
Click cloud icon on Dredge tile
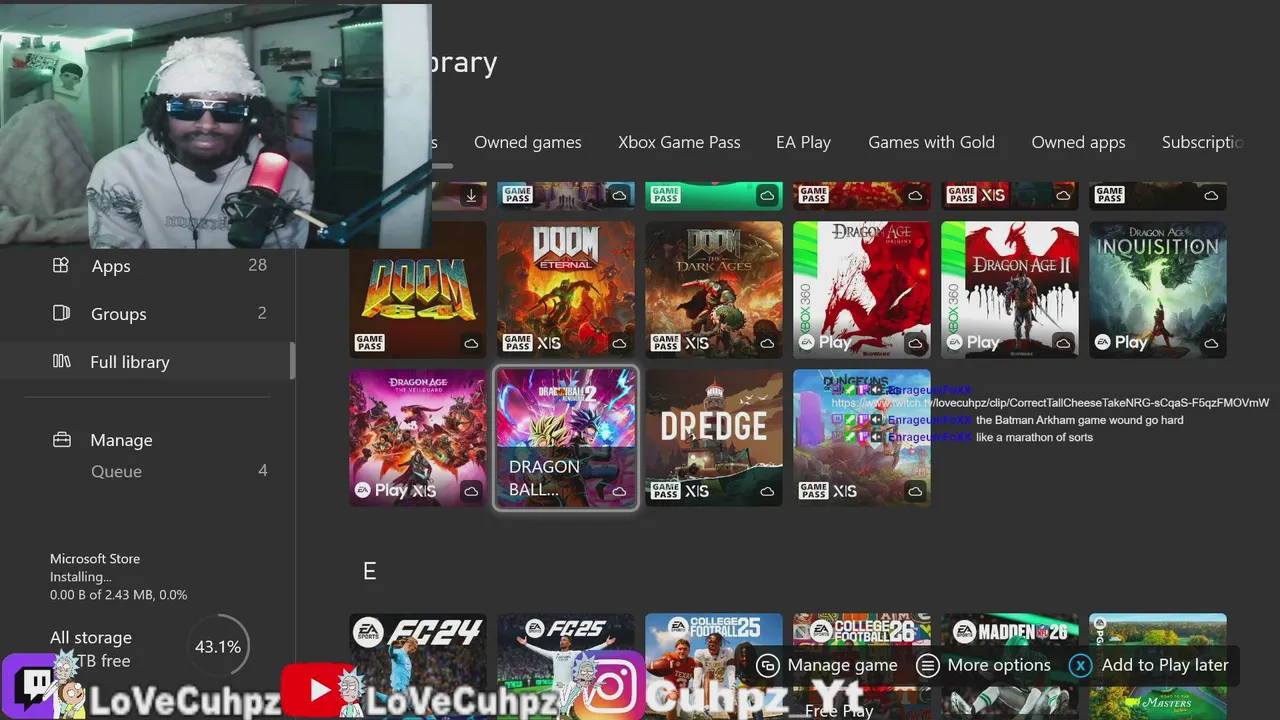coord(767,491)
